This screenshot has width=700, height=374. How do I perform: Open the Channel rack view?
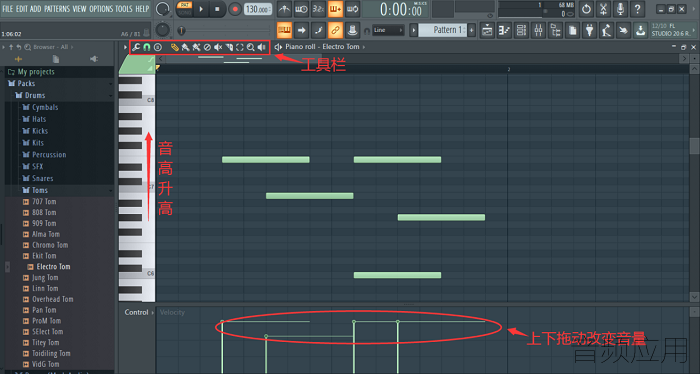coord(521,30)
